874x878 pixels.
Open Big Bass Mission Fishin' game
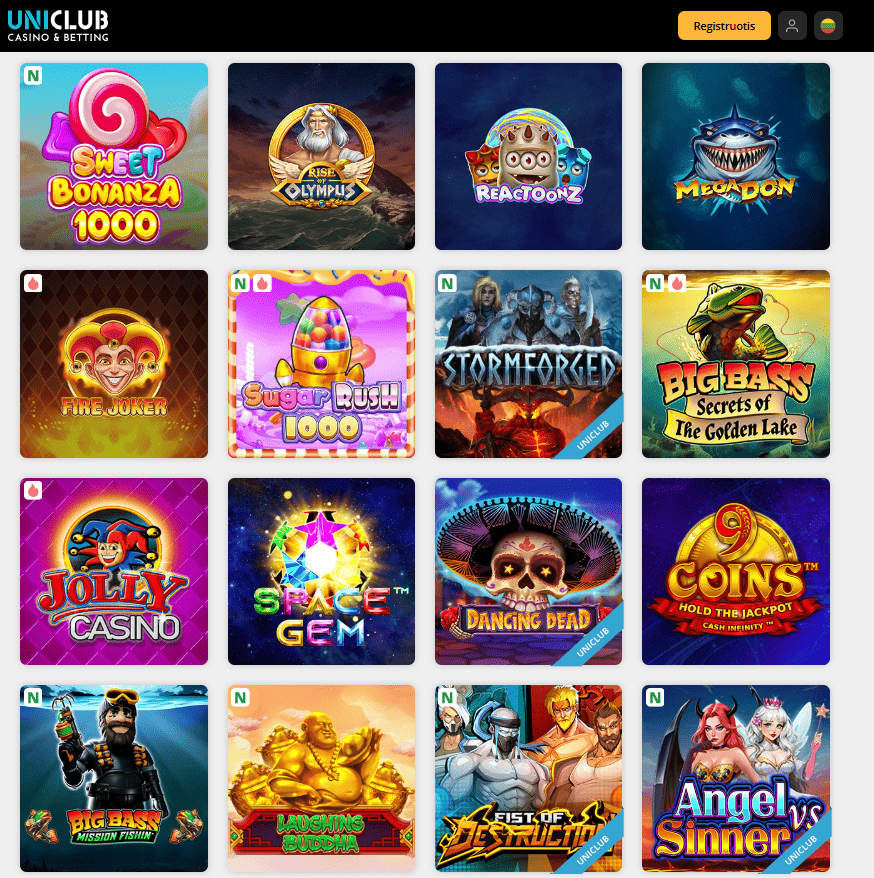tap(114, 778)
